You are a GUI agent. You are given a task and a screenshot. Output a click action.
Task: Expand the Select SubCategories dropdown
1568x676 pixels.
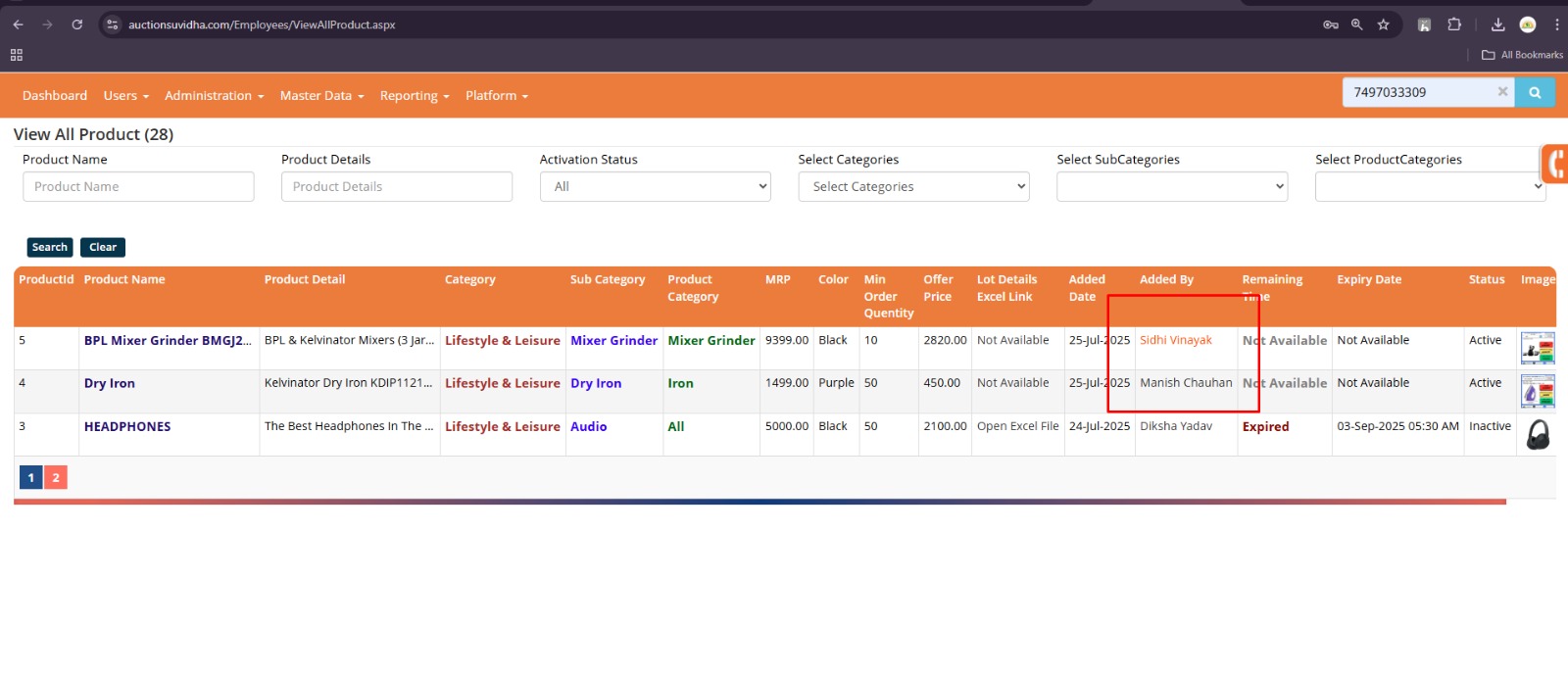[x=1171, y=187]
